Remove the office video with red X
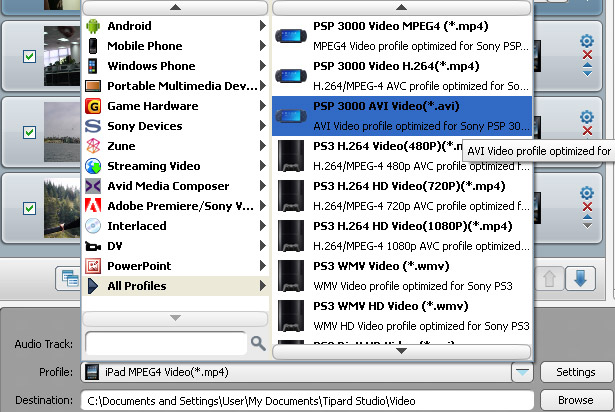 [x=587, y=55]
